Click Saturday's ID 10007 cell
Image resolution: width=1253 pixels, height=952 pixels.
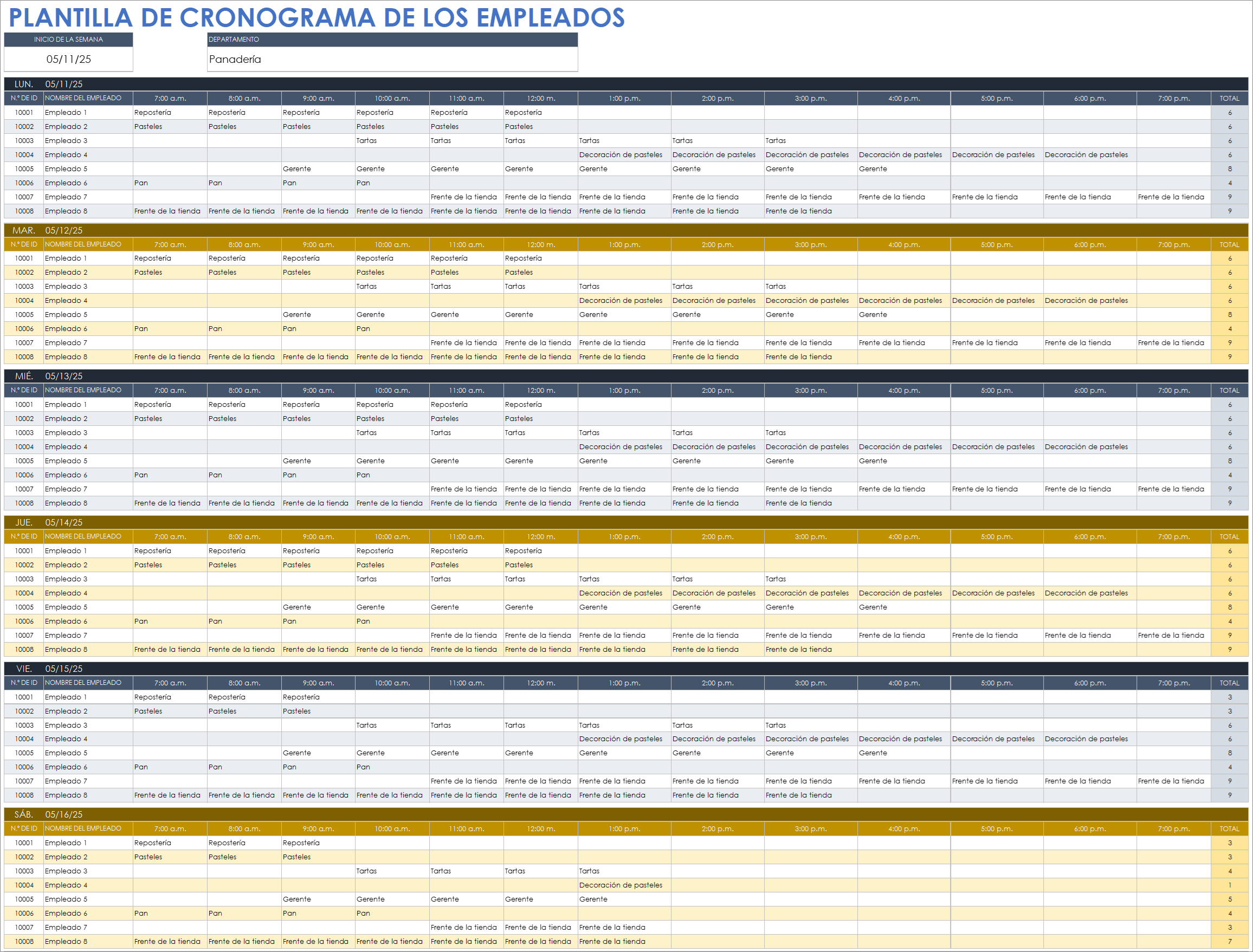pyautogui.click(x=24, y=928)
